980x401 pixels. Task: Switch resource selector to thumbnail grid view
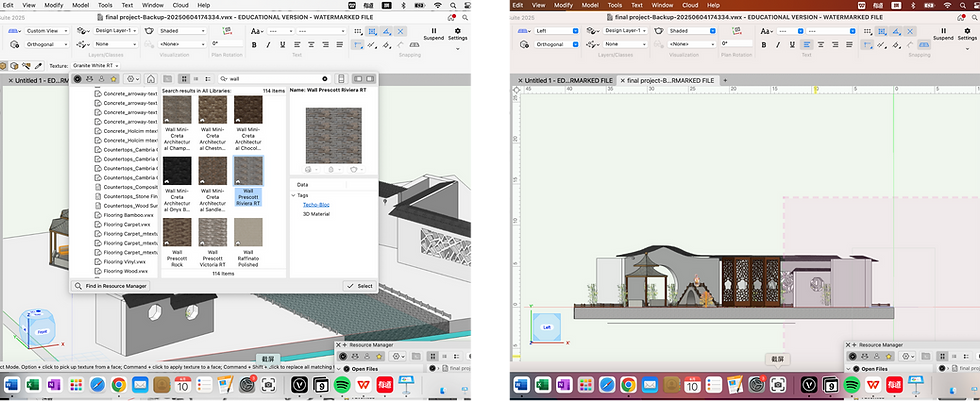click(184, 79)
